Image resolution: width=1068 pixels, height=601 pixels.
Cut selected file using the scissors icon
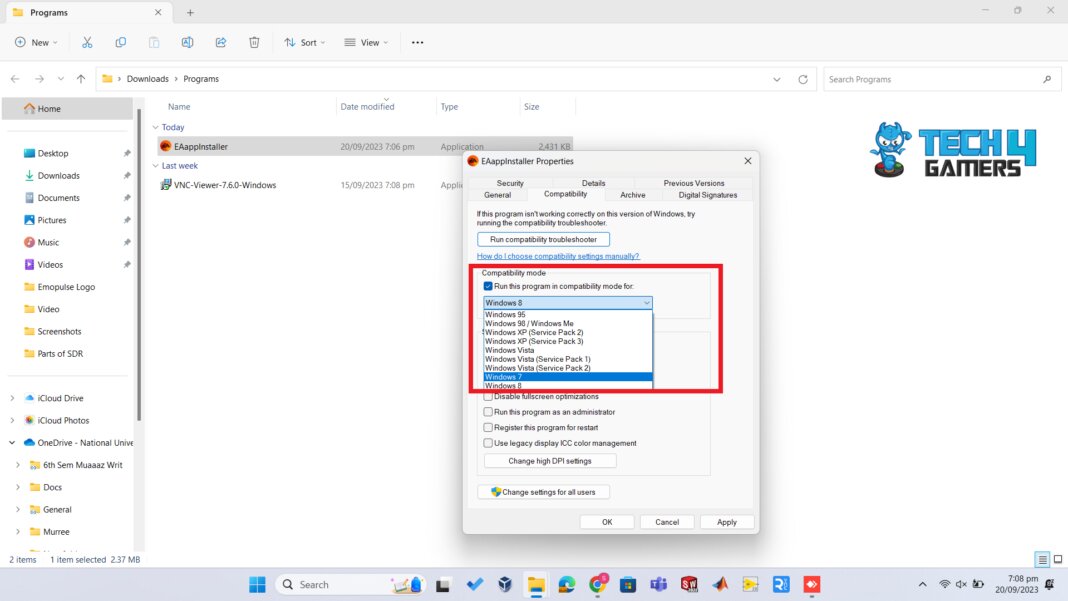(x=87, y=42)
